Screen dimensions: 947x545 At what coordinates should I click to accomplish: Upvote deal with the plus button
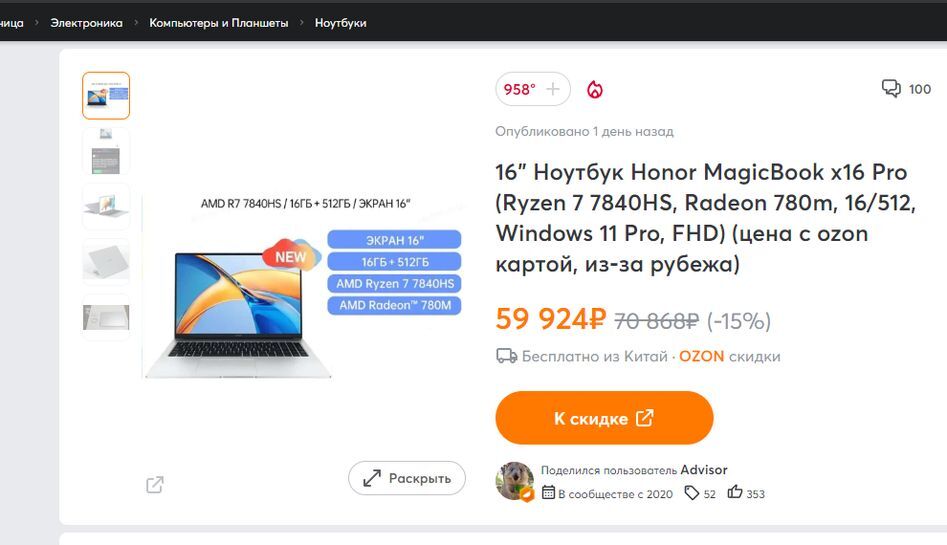pyautogui.click(x=553, y=89)
